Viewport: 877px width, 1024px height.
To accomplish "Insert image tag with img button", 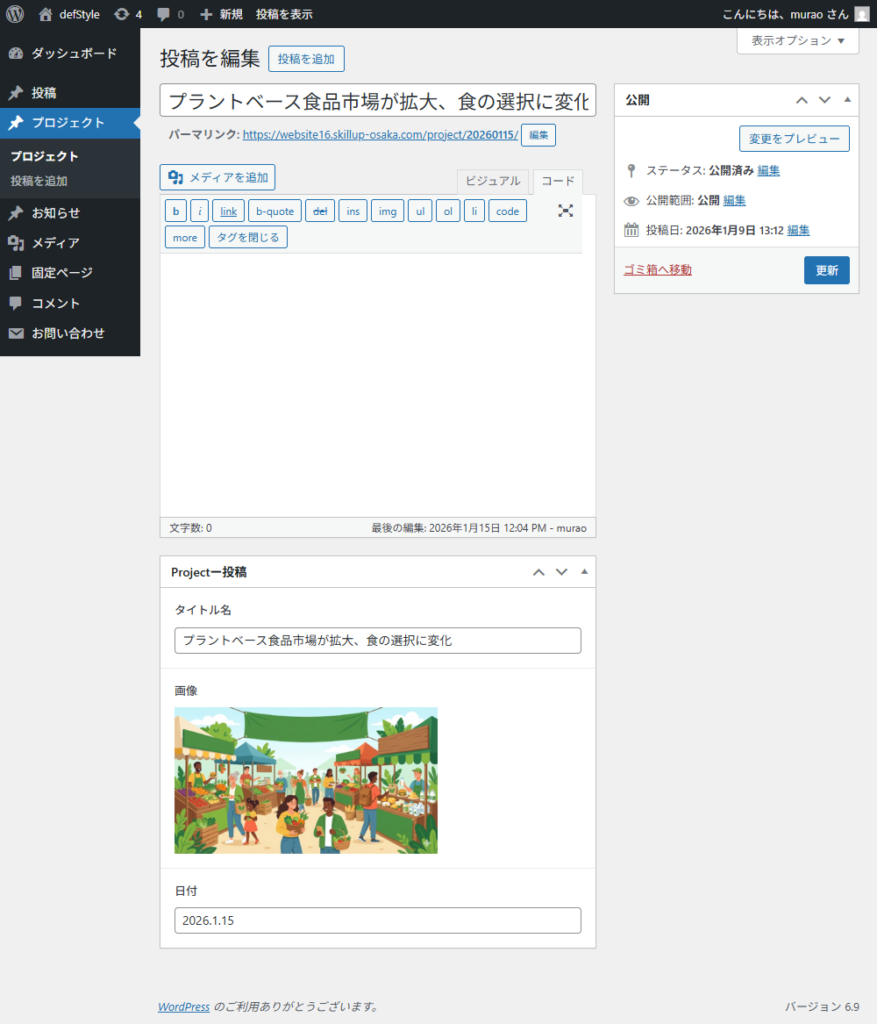I will 387,211.
